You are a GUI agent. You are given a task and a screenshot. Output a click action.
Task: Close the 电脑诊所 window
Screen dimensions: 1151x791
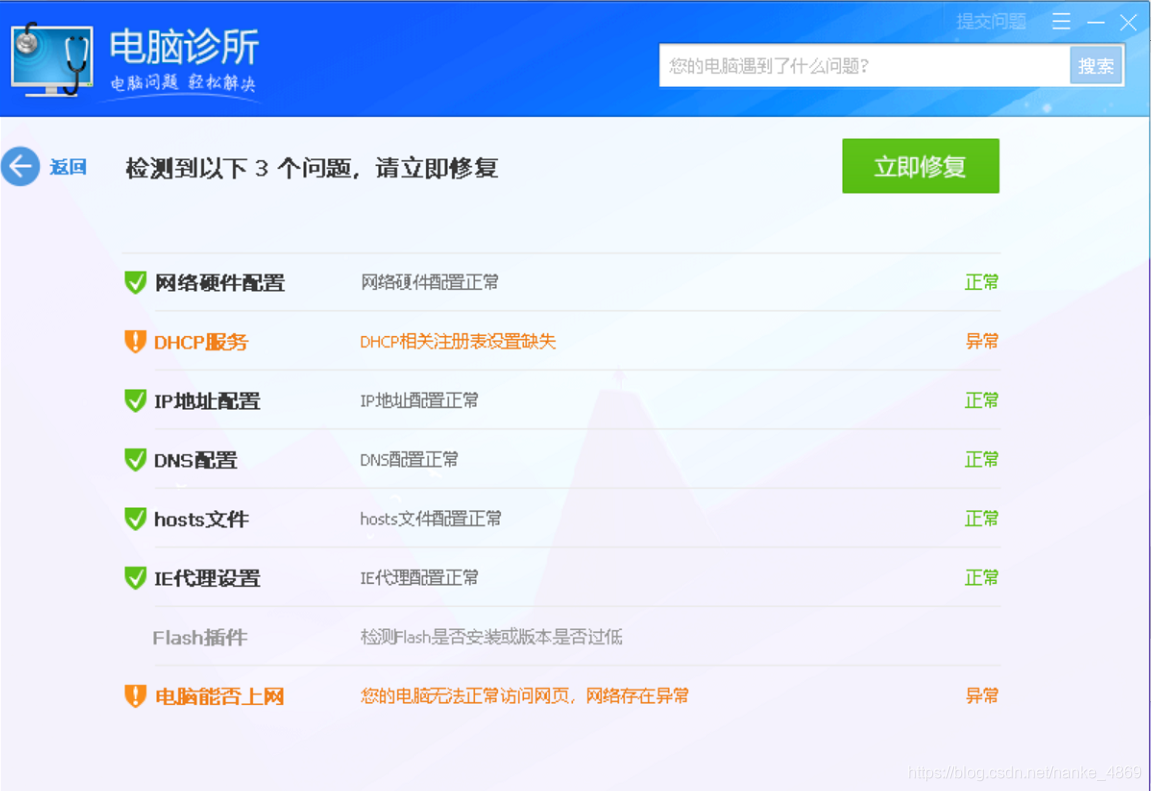click(x=1128, y=23)
